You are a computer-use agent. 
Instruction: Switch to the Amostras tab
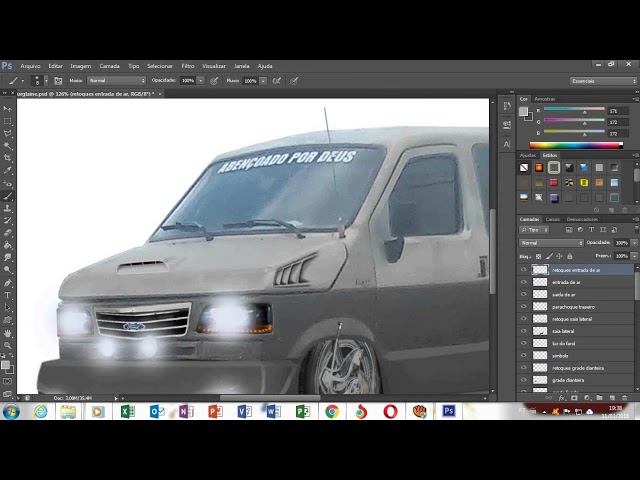[x=544, y=99]
